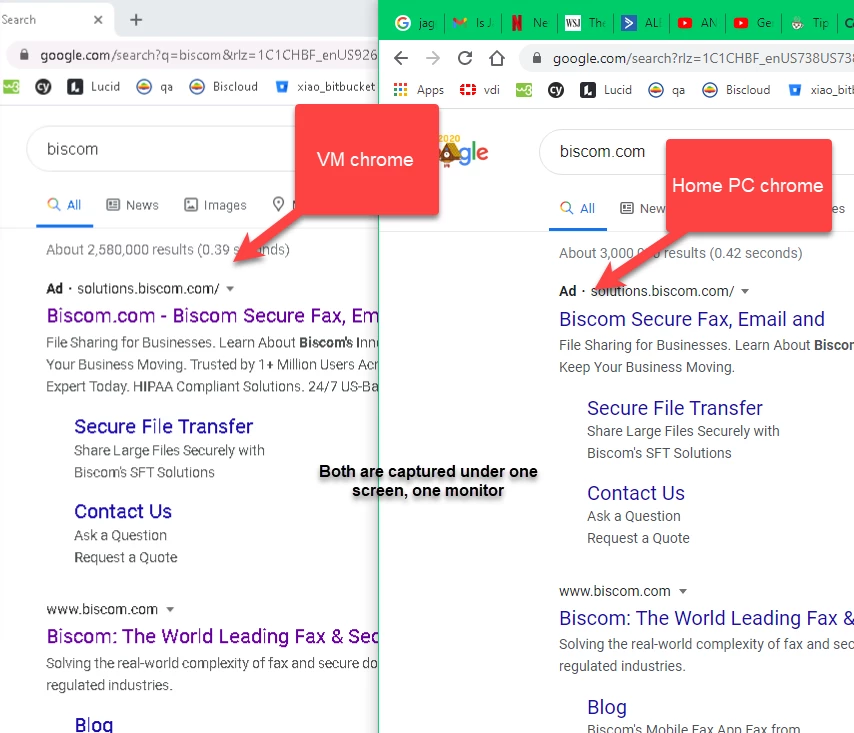
Task: Click the Home PC chrome address bar URL
Action: point(703,58)
